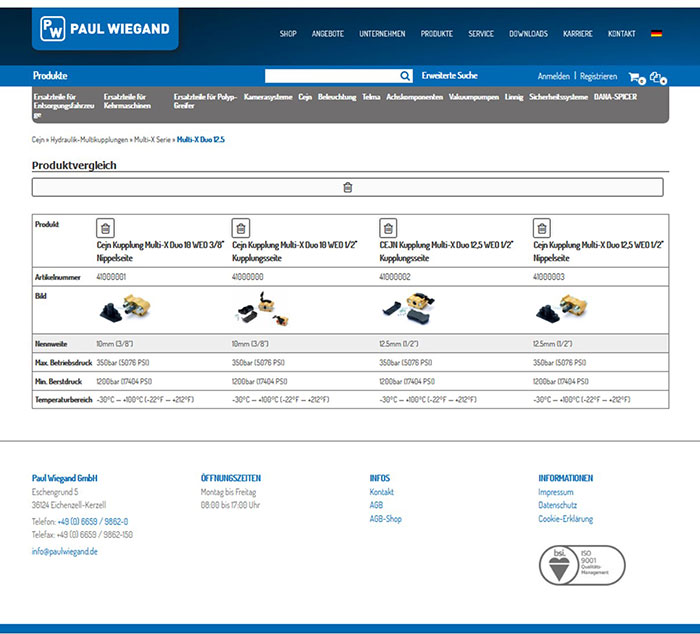Open Ersatzteile für Polyp-Greifer category

click(x=205, y=101)
